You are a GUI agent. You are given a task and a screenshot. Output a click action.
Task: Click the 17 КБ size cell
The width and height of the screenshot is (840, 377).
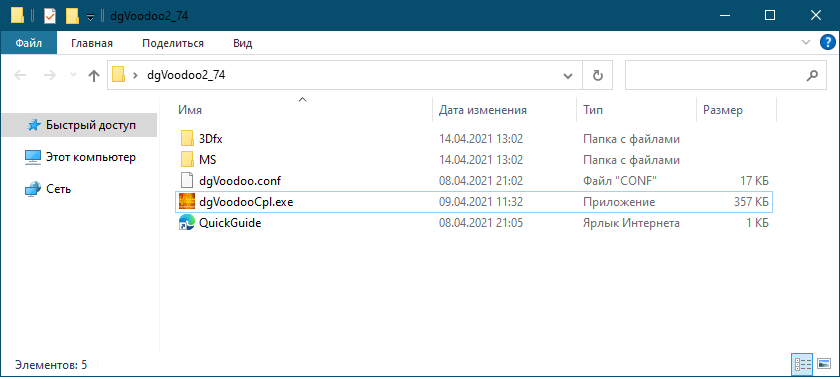point(754,181)
